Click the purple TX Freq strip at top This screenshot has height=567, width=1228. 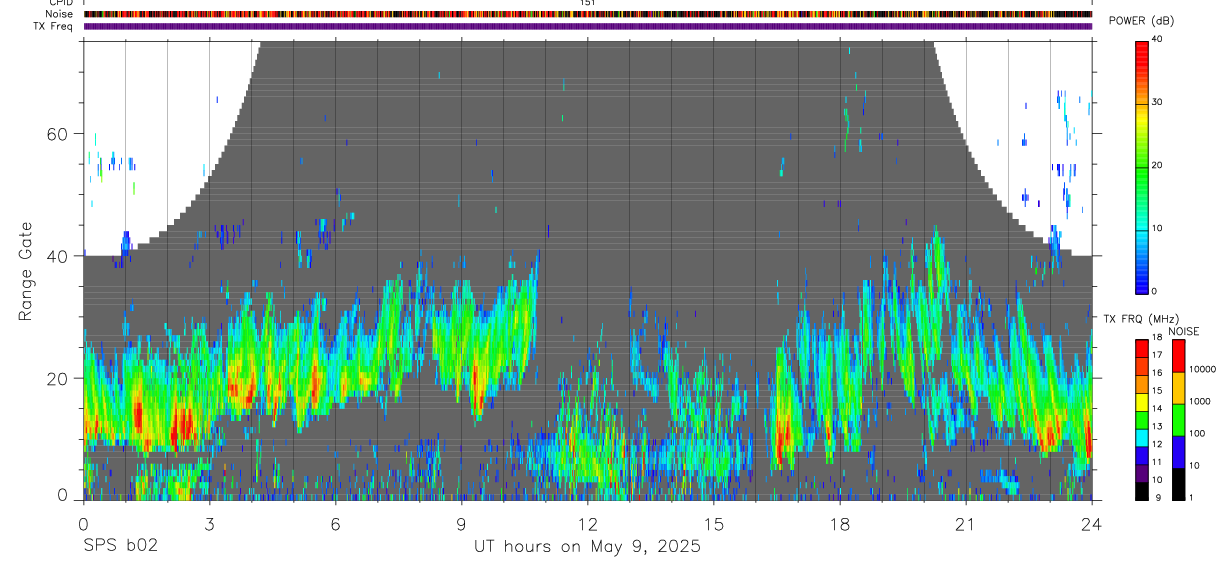coord(587,26)
